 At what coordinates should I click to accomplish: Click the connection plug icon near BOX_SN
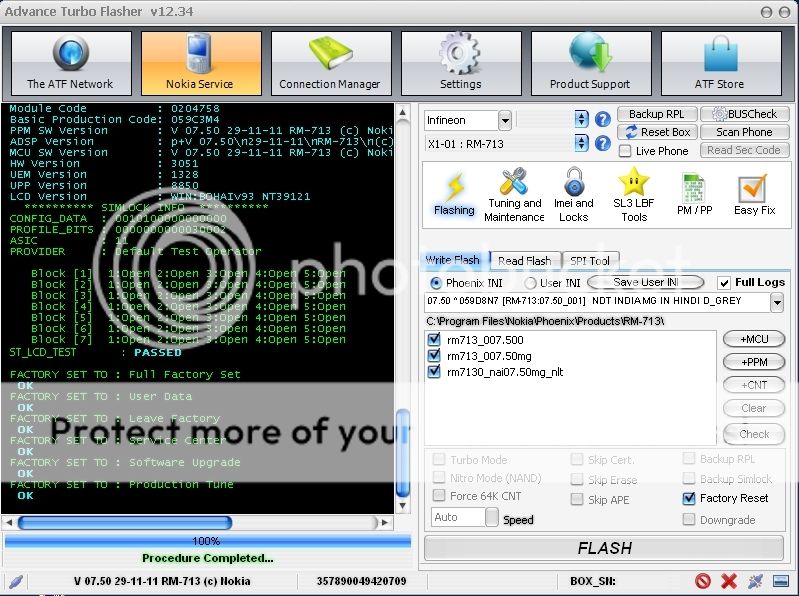[x=755, y=581]
